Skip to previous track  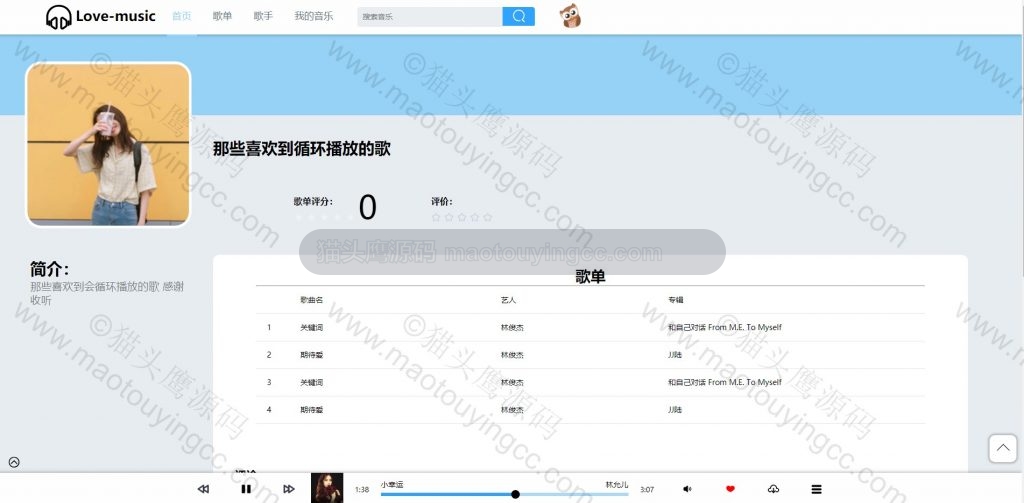[x=203, y=489]
